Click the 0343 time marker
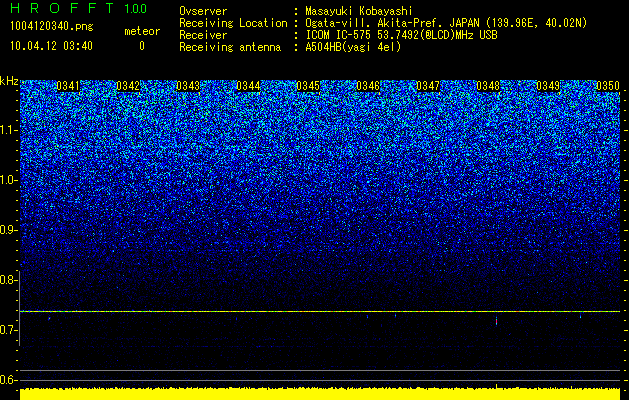Screen dimensions: 629x400 [188, 86]
